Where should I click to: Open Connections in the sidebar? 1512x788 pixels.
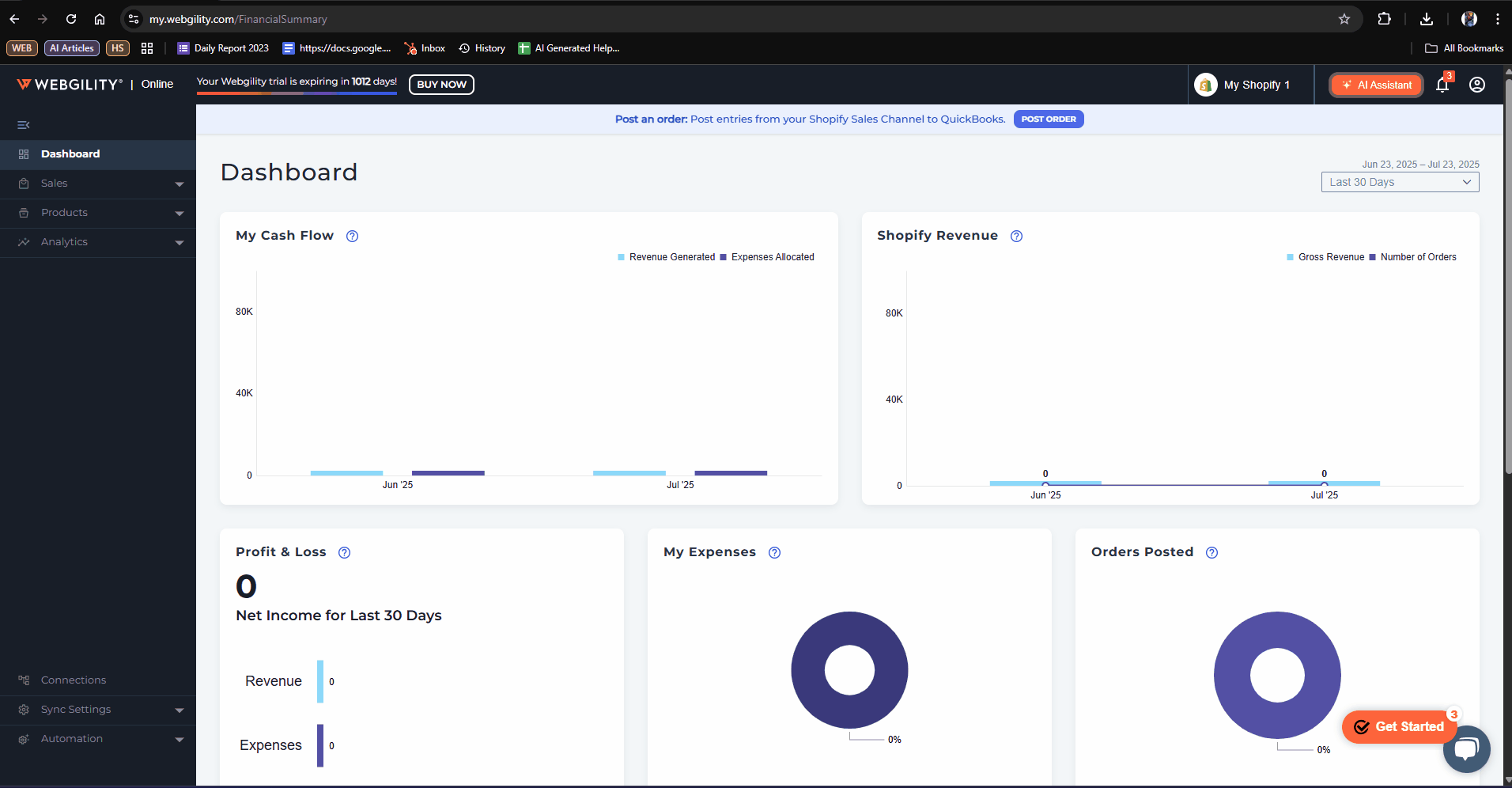coord(73,680)
